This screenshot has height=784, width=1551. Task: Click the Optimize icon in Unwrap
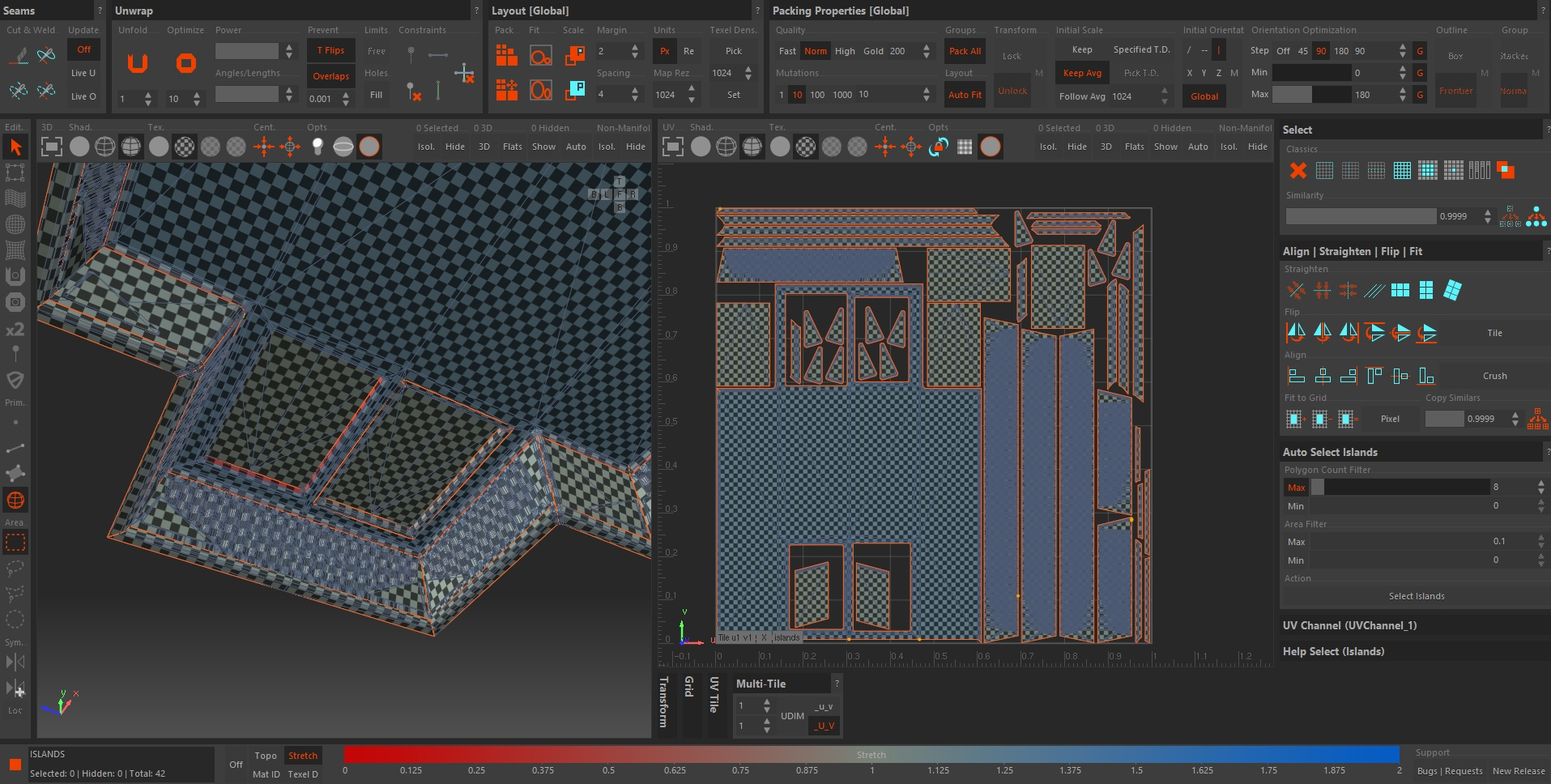pos(186,63)
